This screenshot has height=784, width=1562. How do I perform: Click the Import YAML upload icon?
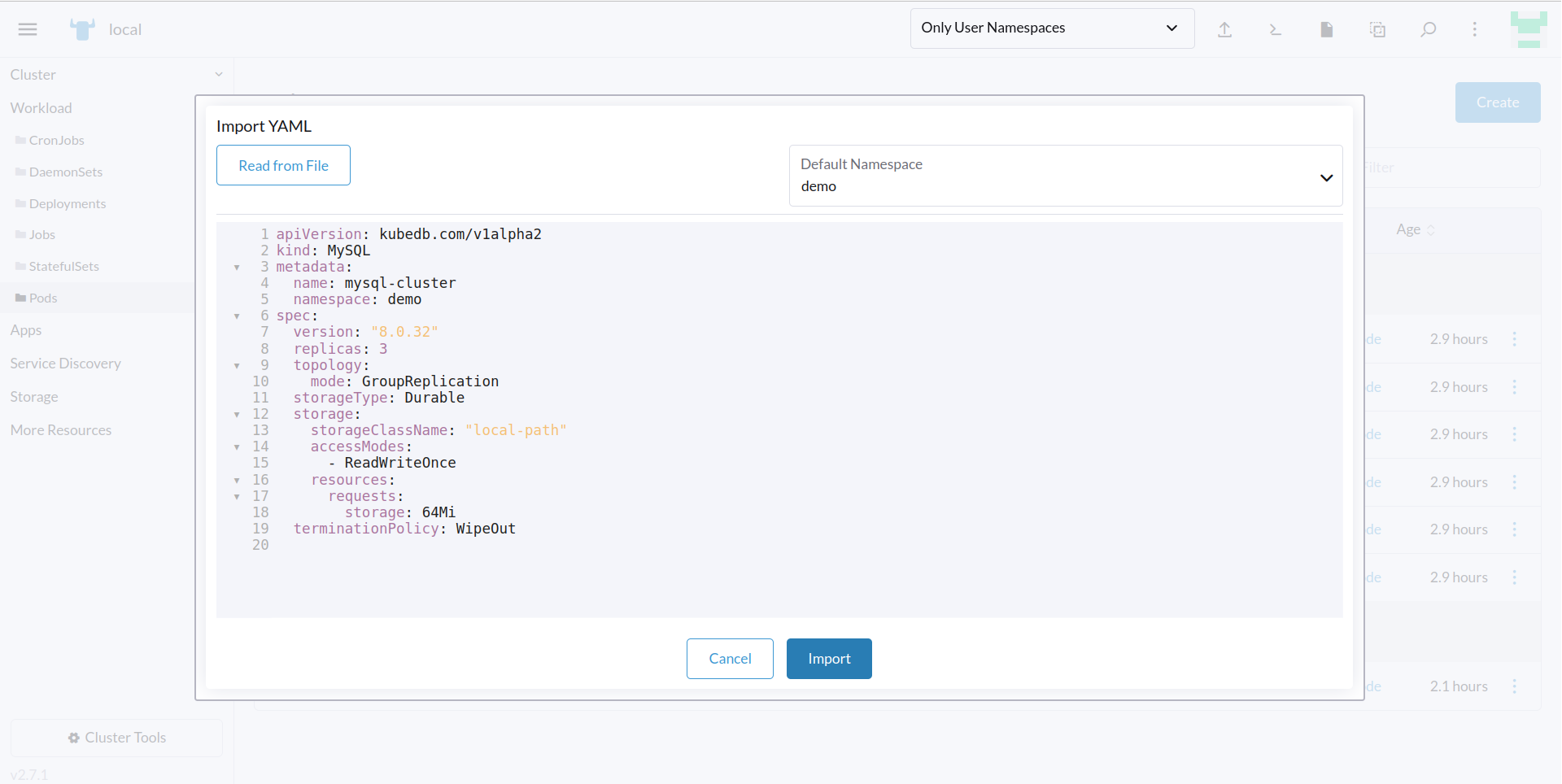pos(1224,29)
